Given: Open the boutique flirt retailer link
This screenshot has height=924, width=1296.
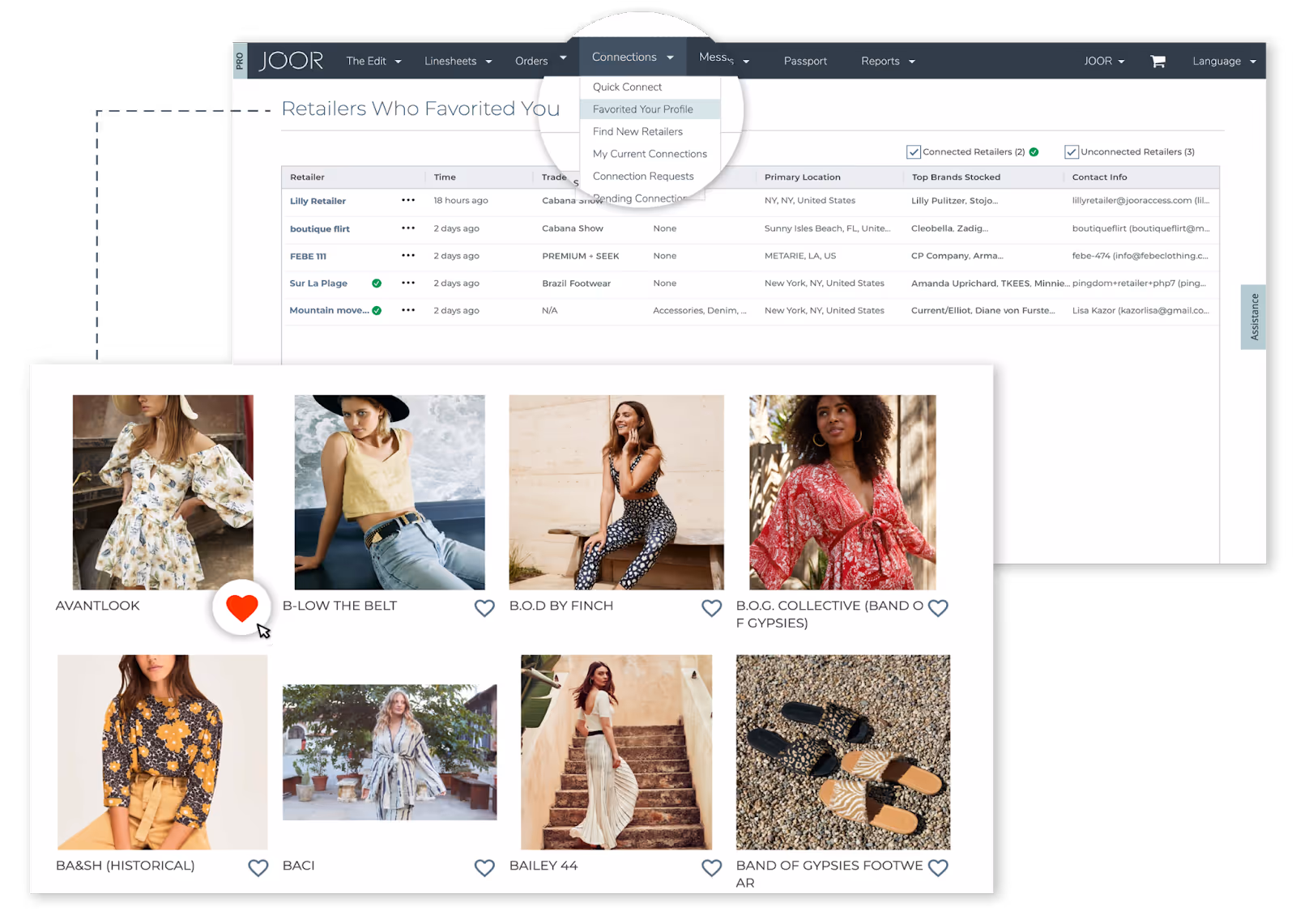Looking at the screenshot, I should coord(320,229).
